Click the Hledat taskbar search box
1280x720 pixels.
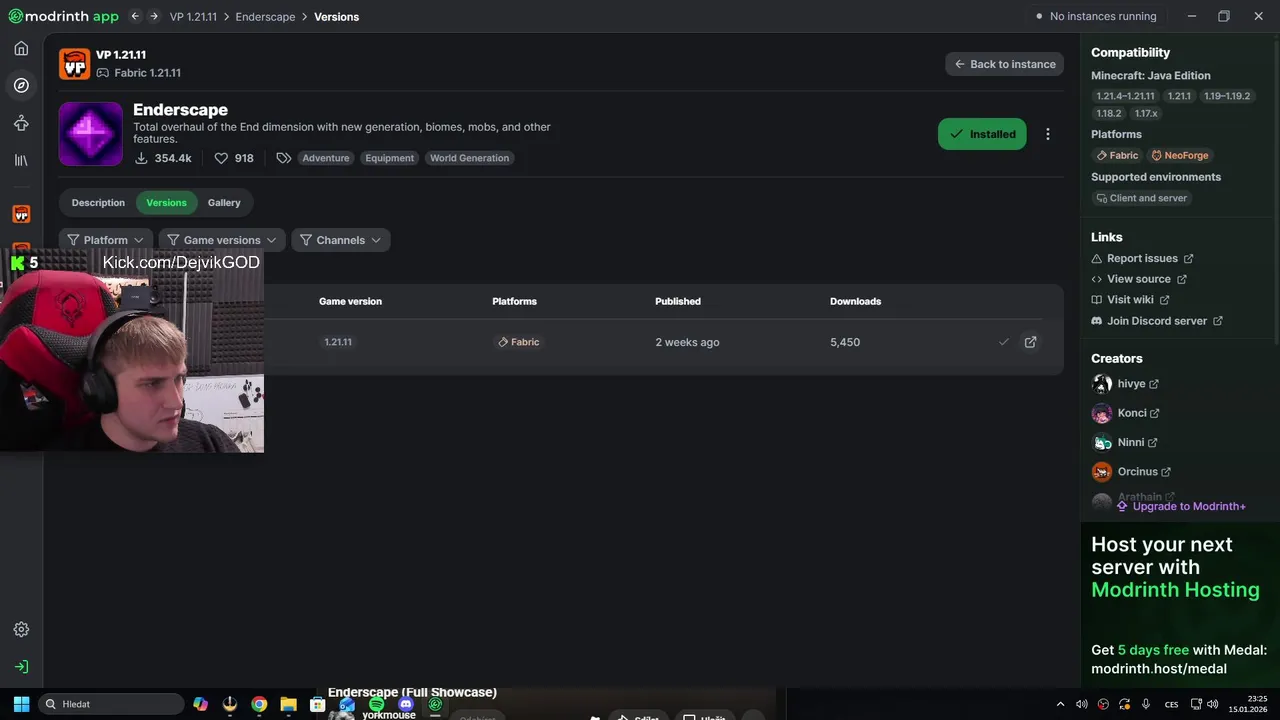(x=111, y=704)
